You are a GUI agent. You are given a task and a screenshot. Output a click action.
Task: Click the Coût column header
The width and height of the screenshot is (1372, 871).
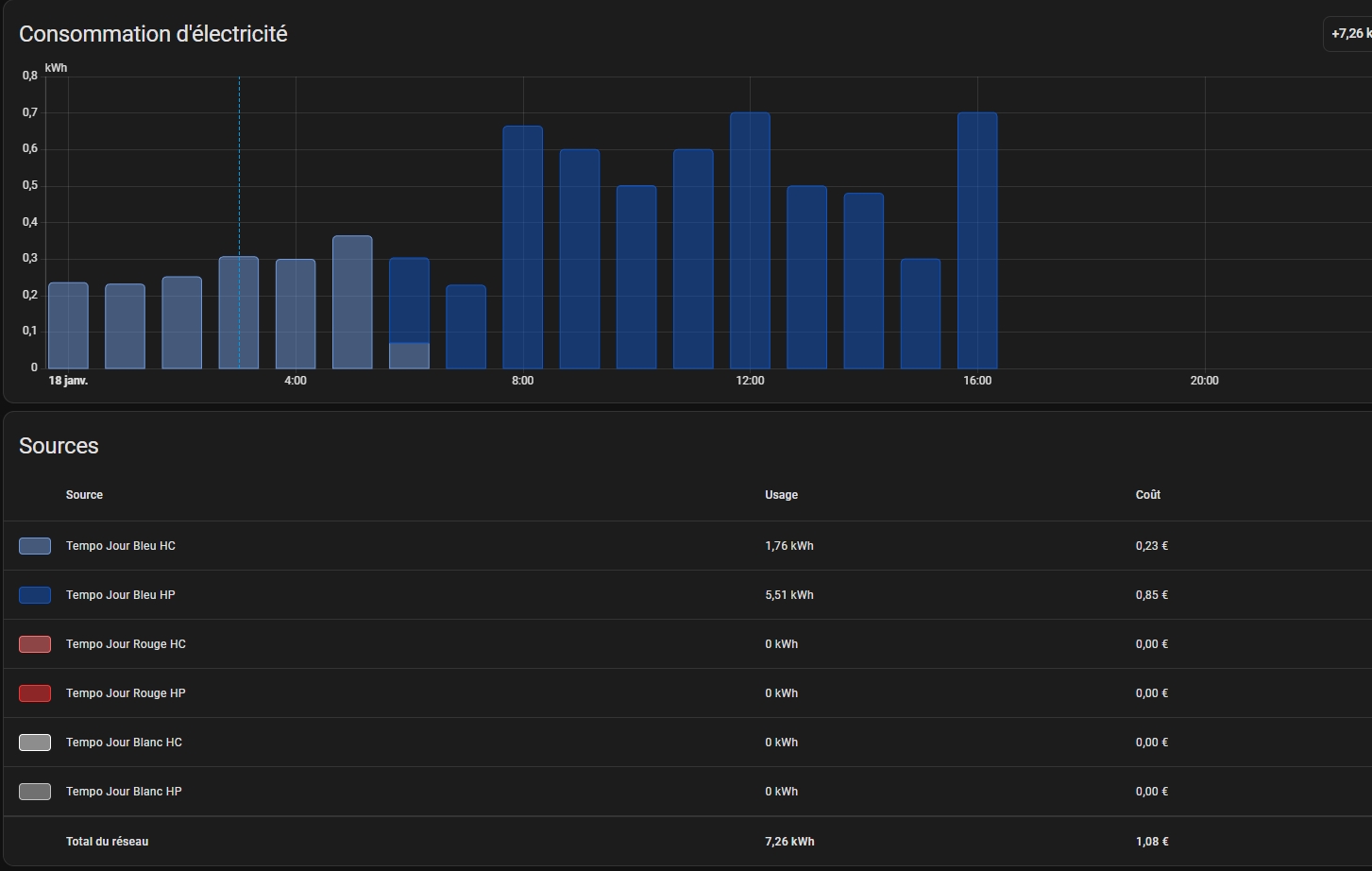coord(1147,495)
